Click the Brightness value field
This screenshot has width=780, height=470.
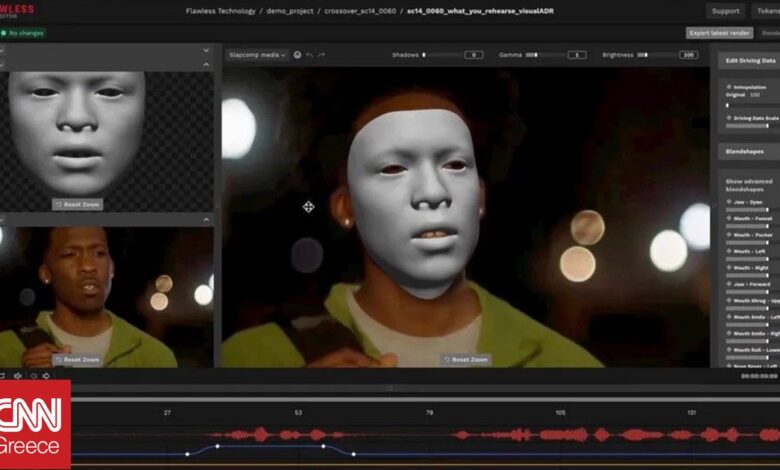coord(688,55)
